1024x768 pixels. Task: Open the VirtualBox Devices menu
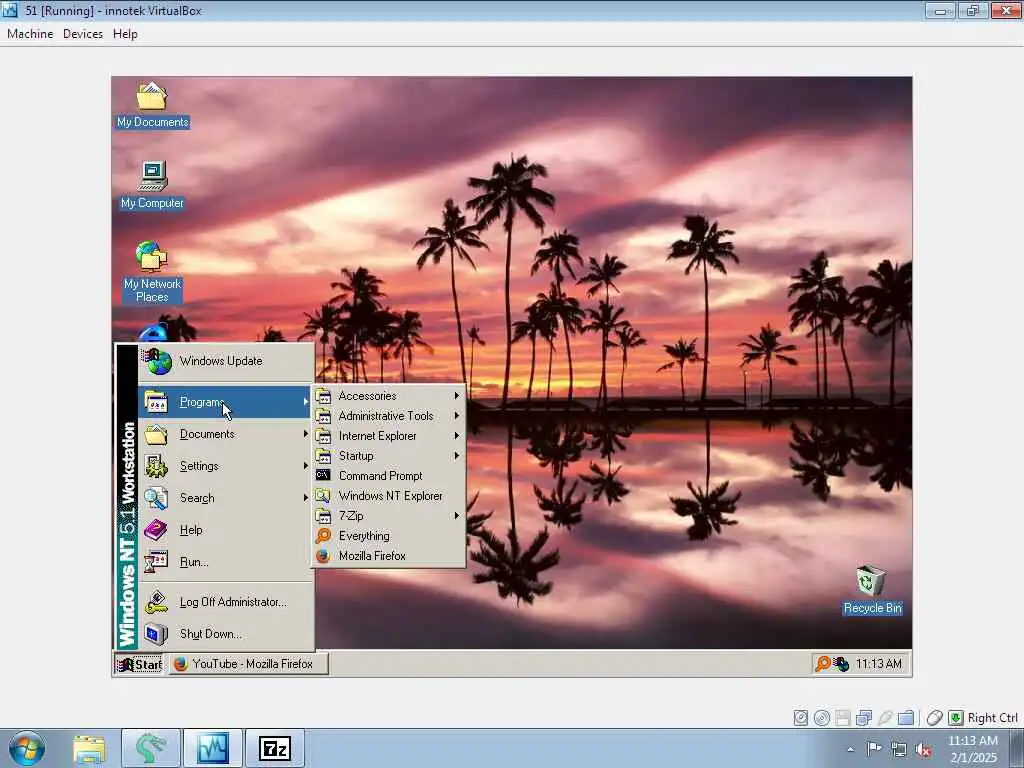(x=83, y=34)
